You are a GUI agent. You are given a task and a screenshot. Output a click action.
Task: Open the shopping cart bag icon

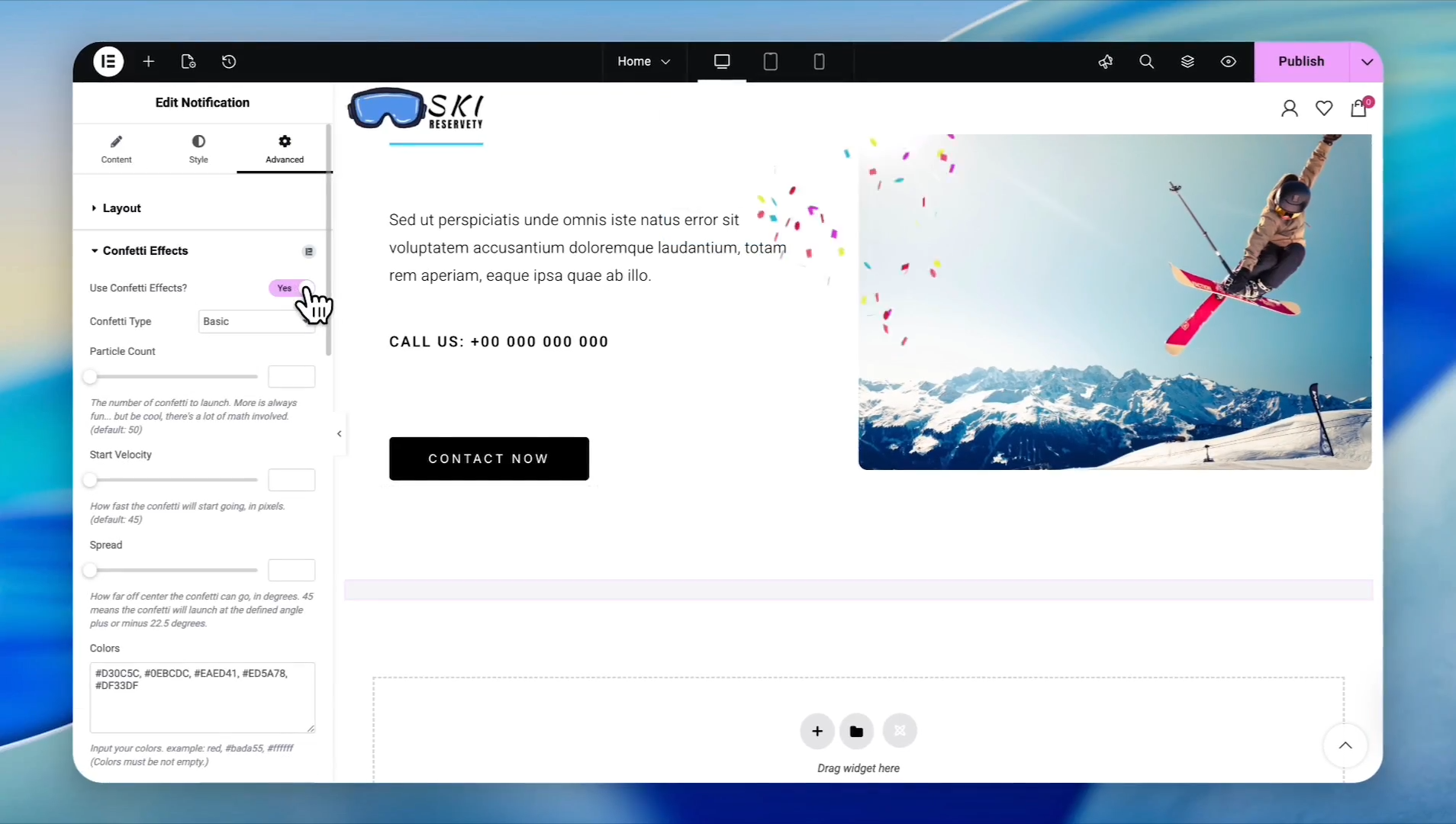click(1358, 108)
